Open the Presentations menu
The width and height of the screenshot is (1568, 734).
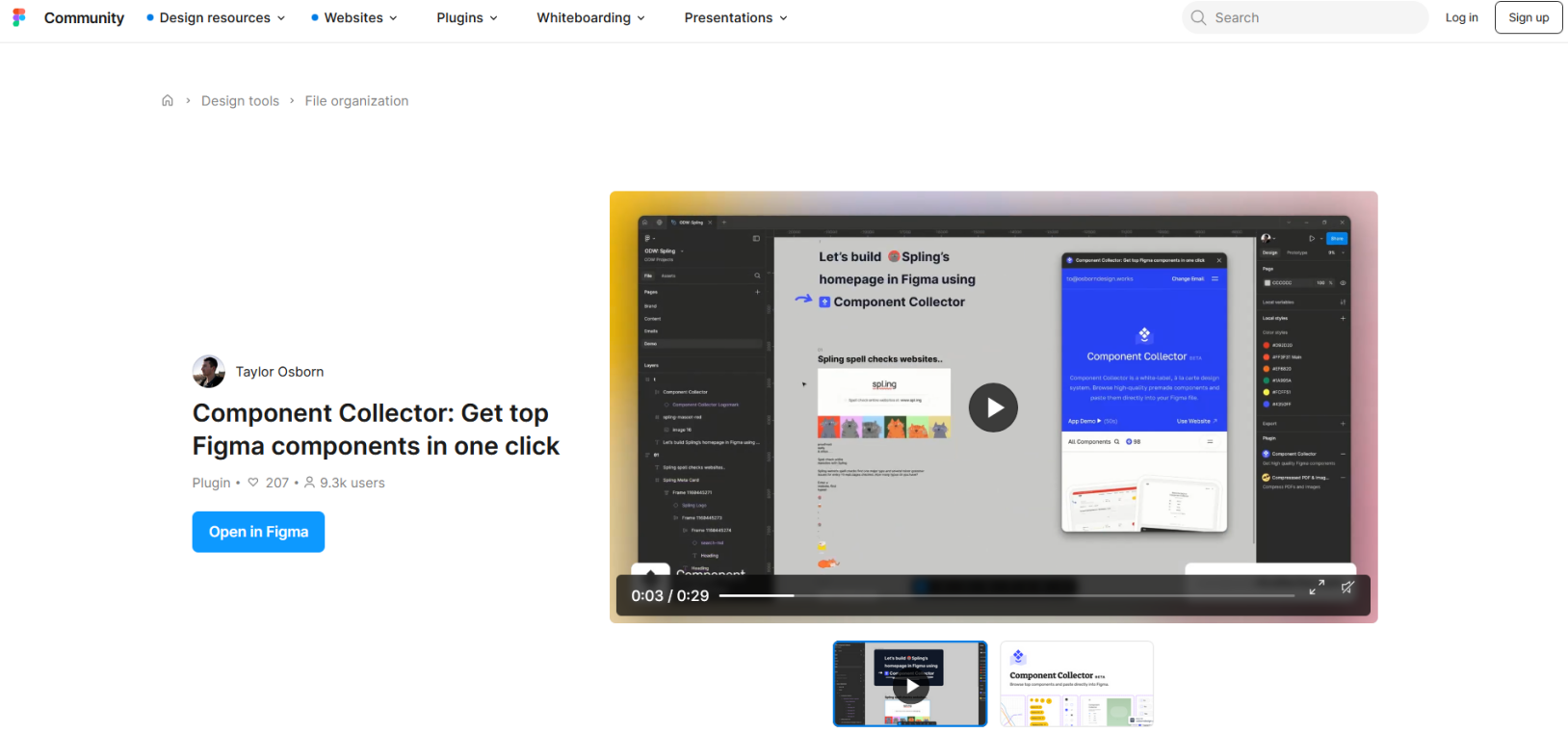tap(736, 17)
